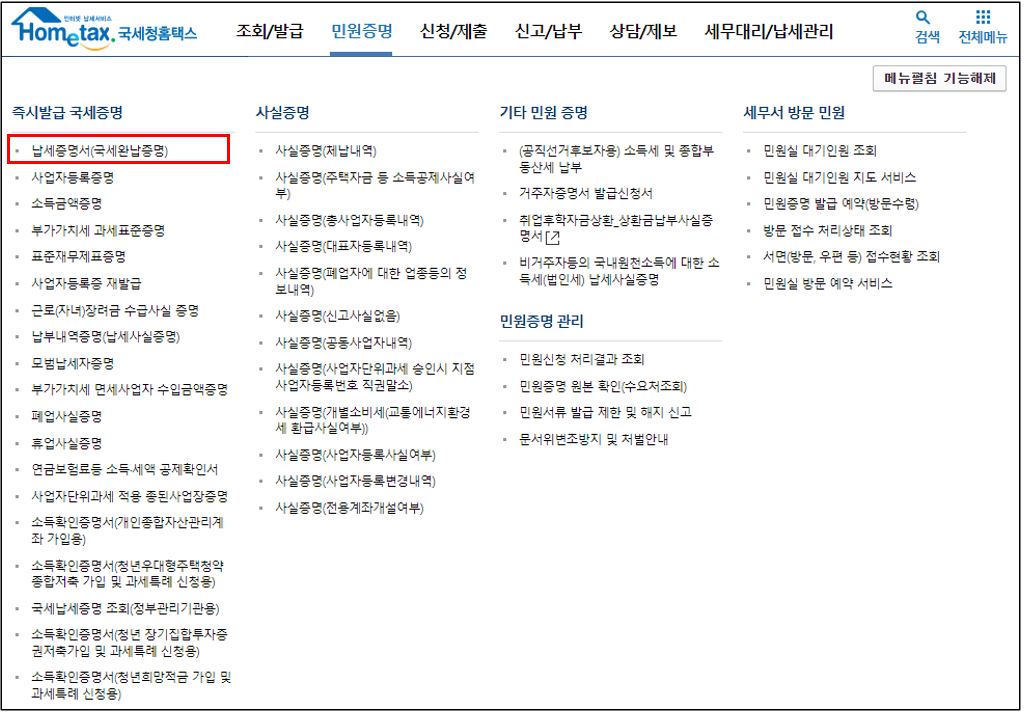Click 민원실 대기인원 조회 link
This screenshot has width=1024, height=713.
tap(821, 148)
